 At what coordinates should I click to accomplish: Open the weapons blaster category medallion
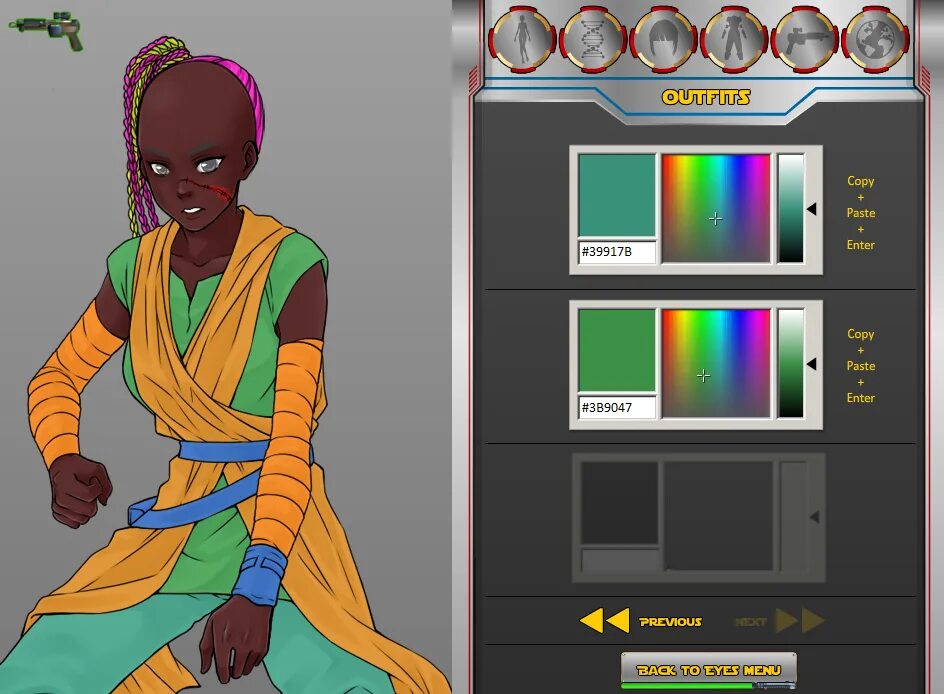[804, 39]
